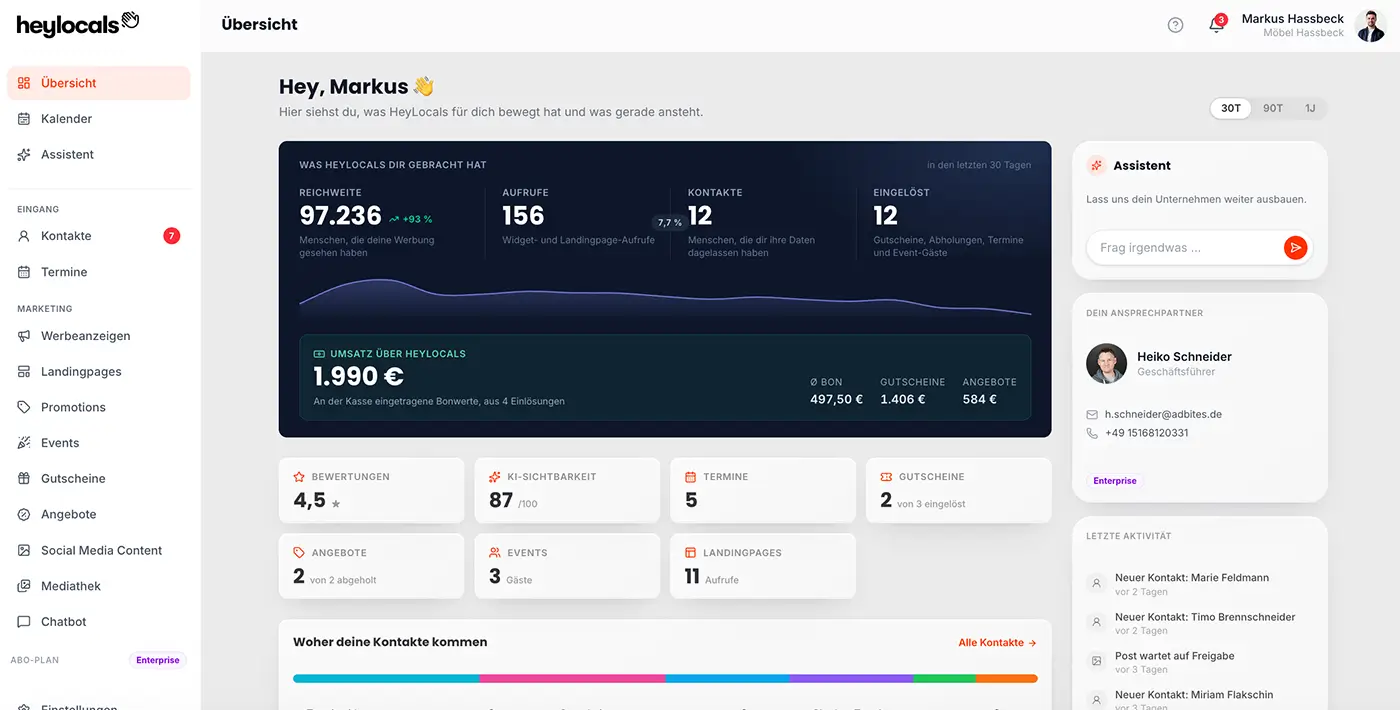Open Mediathek from the sidebar

click(98, 586)
